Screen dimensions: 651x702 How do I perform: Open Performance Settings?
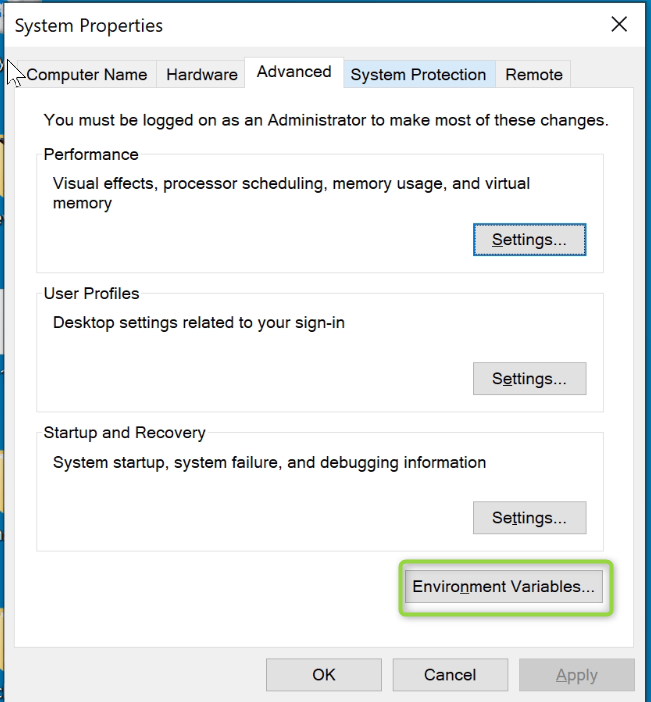(x=529, y=240)
